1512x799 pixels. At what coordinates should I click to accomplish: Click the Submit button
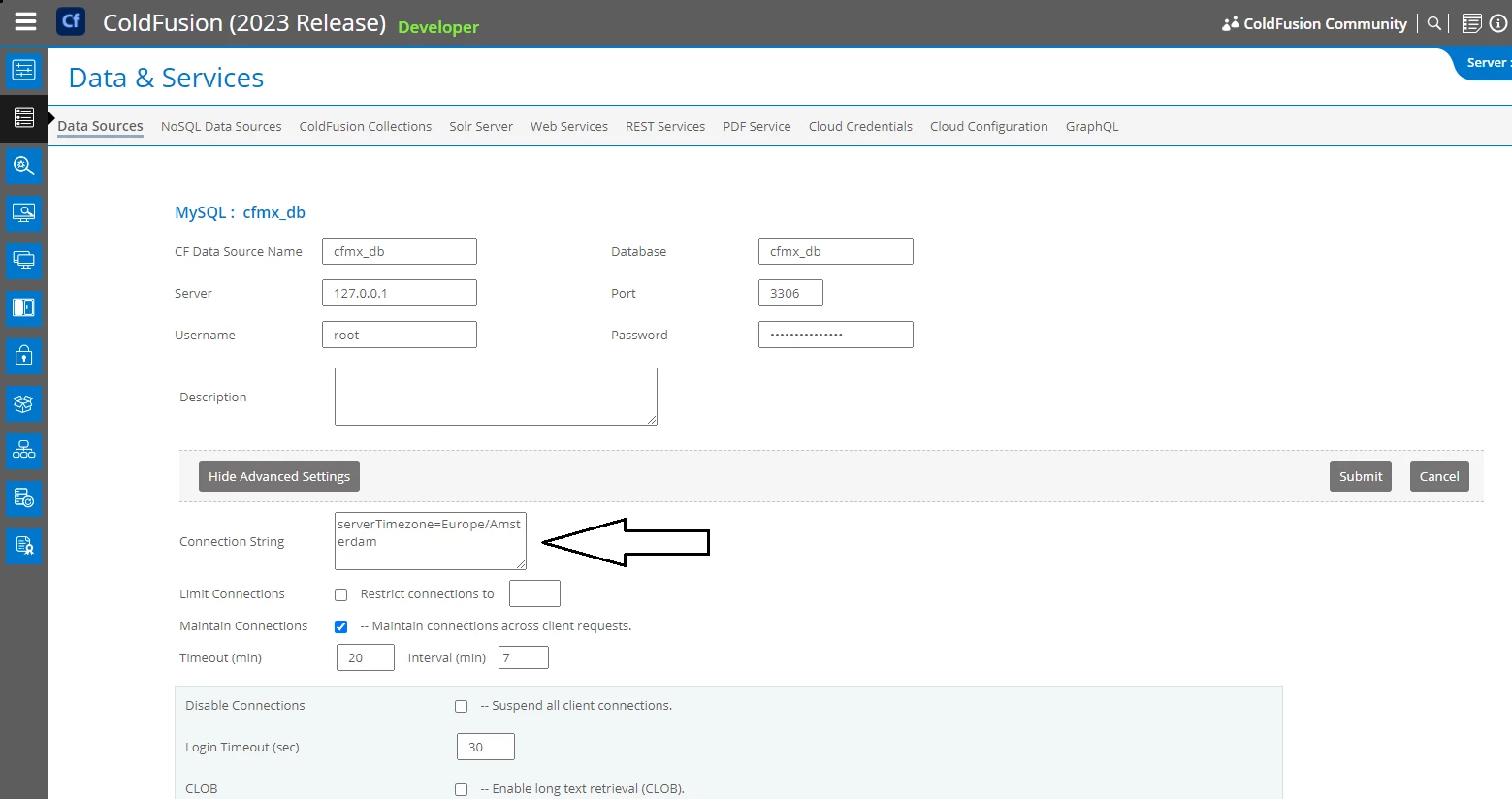[x=1361, y=476]
